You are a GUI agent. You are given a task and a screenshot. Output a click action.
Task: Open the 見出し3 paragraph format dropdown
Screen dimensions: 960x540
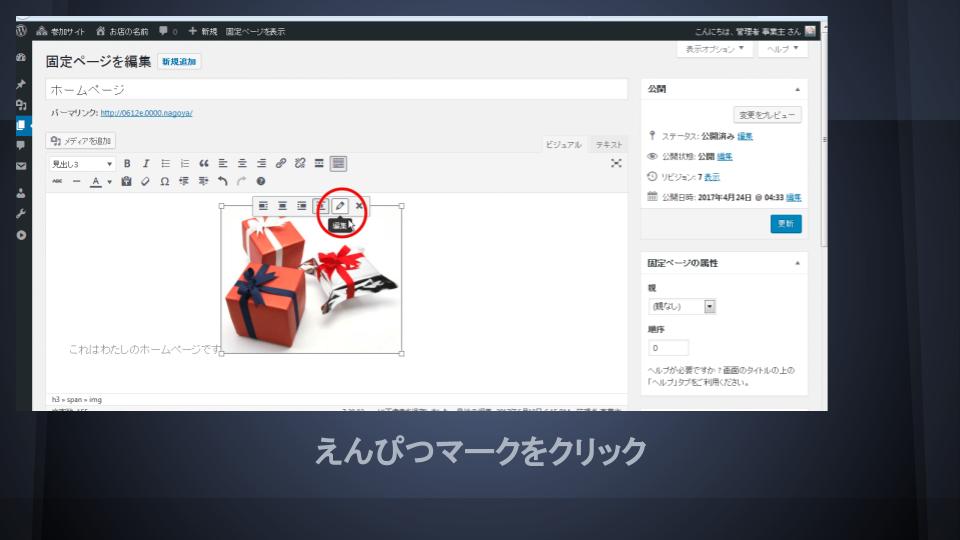(x=83, y=163)
